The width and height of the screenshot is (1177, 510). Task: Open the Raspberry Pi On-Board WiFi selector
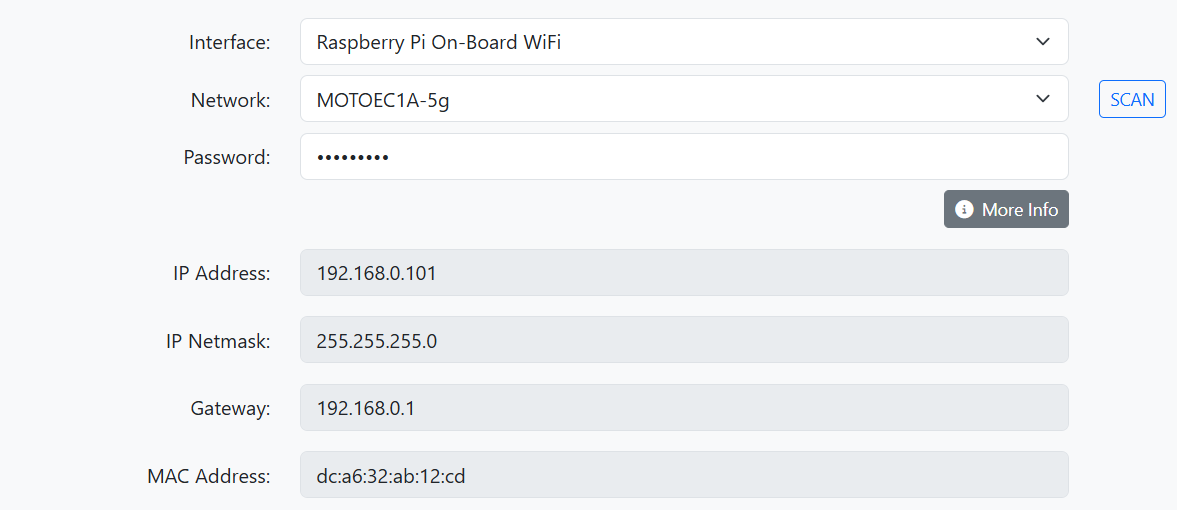click(684, 41)
